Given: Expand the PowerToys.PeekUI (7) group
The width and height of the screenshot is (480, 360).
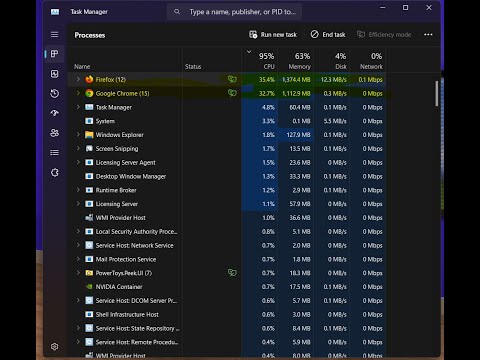Looking at the screenshot, I should tap(78, 273).
